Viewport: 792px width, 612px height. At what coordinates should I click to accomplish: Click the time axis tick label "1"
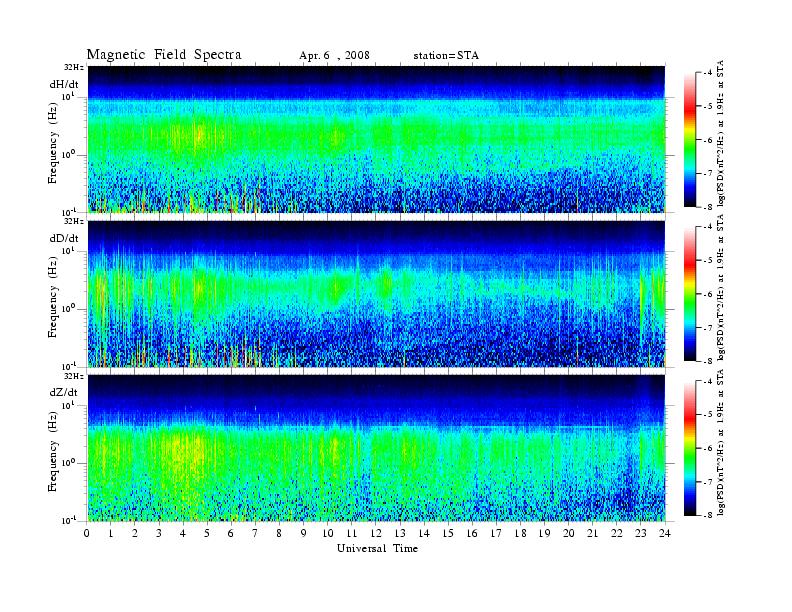point(111,533)
